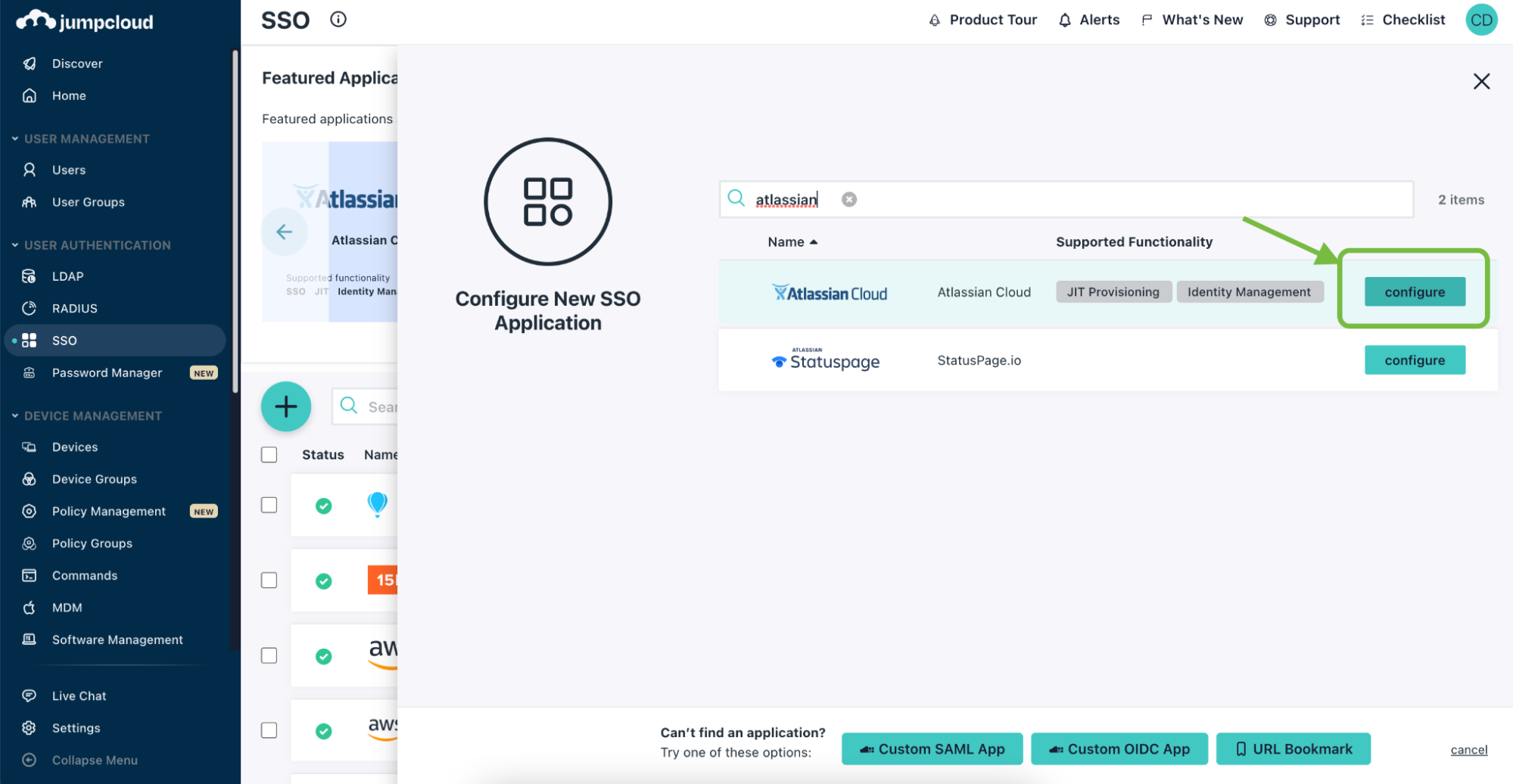The height and width of the screenshot is (784, 1513).
Task: Click the JIT Provisioning tag
Action: point(1113,291)
